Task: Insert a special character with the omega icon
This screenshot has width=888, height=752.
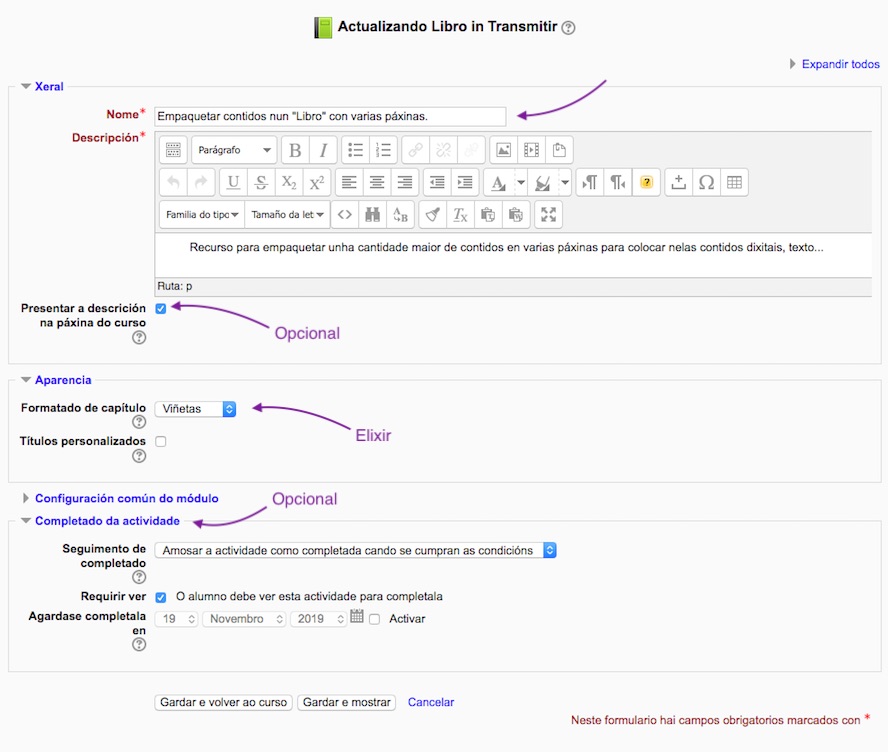Action: tap(707, 182)
